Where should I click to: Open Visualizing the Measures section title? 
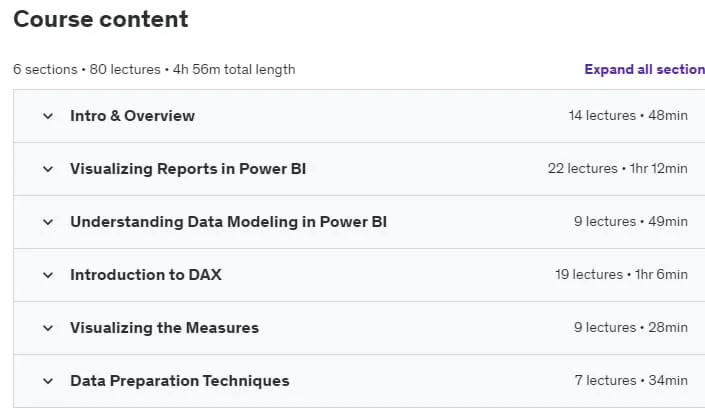coord(165,328)
